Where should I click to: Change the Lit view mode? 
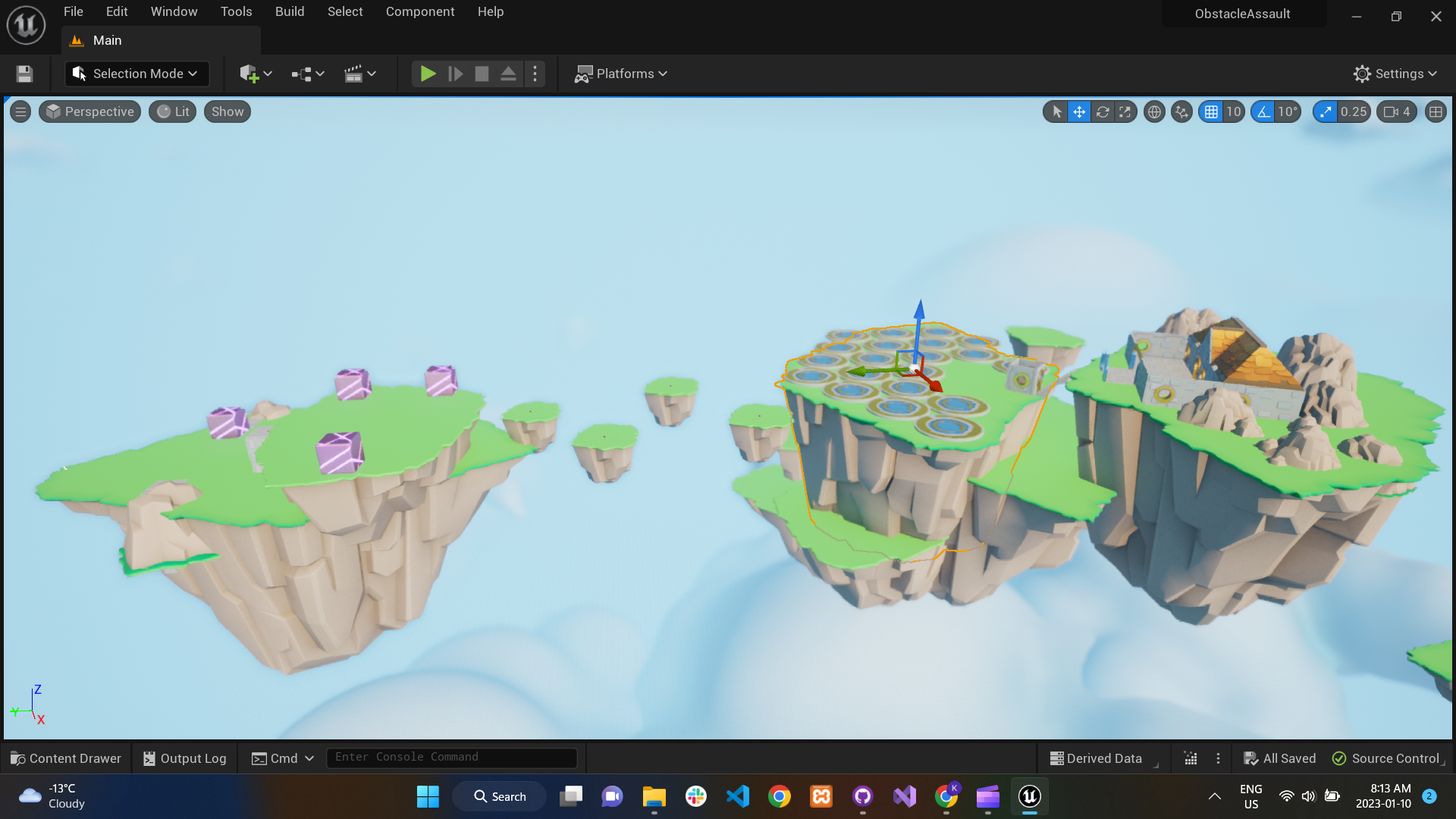coord(173,111)
